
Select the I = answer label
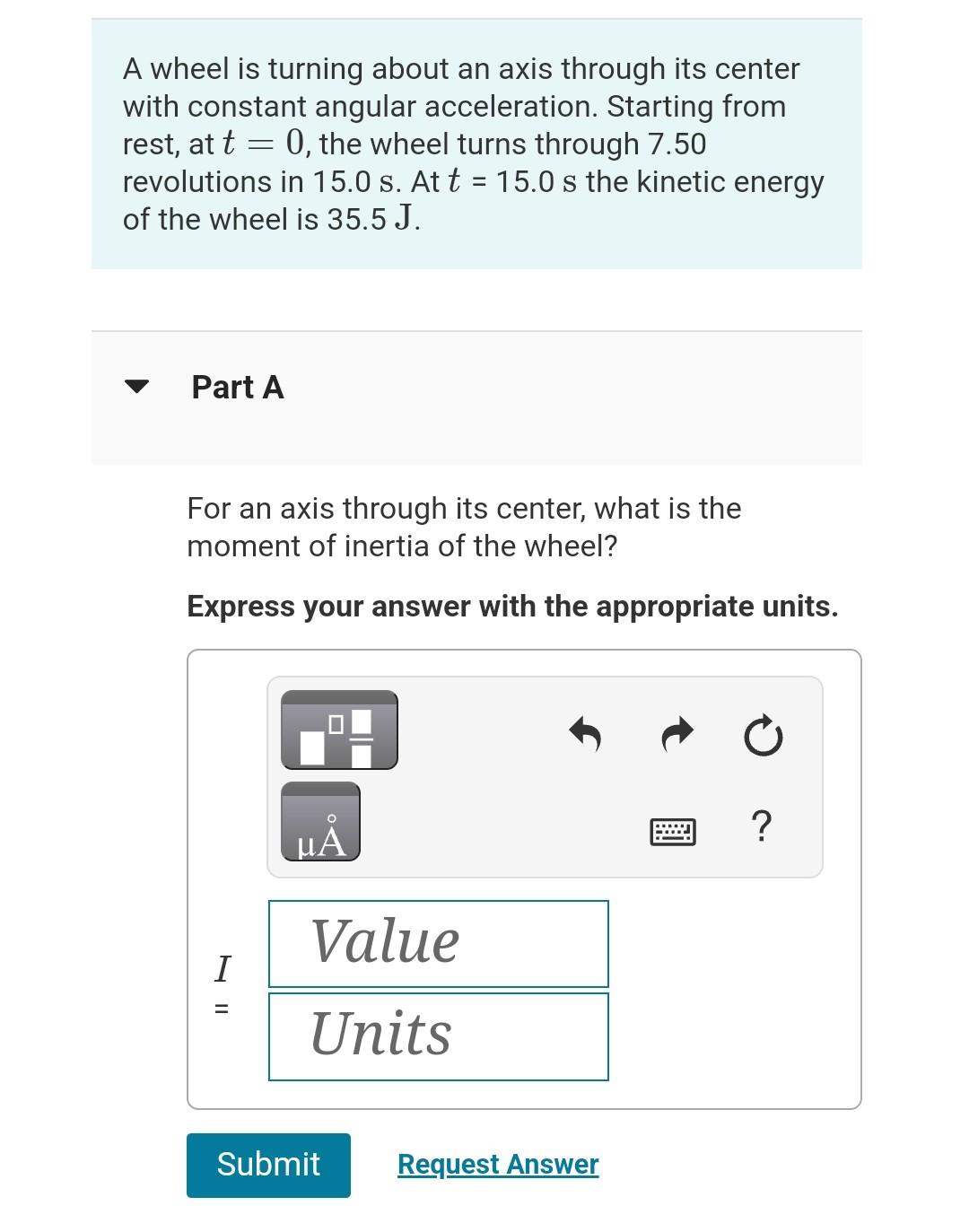tap(223, 987)
